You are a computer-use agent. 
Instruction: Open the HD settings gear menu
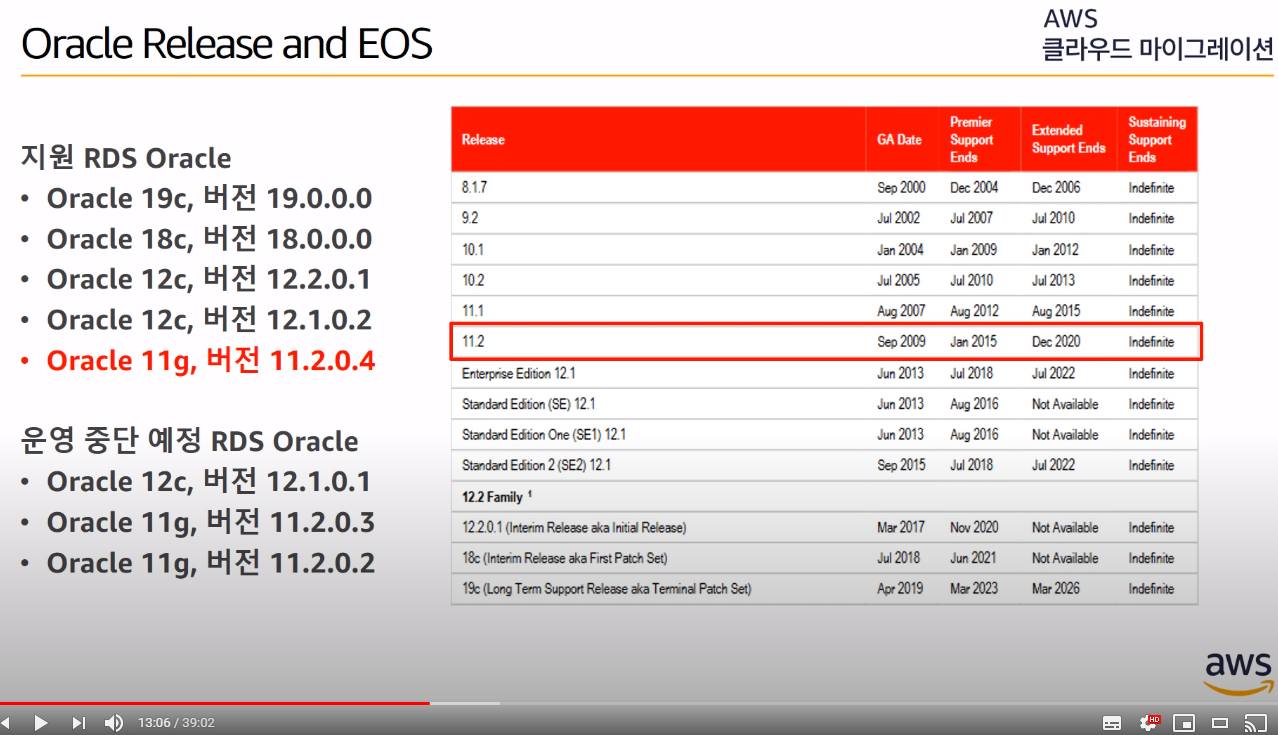pos(1150,722)
